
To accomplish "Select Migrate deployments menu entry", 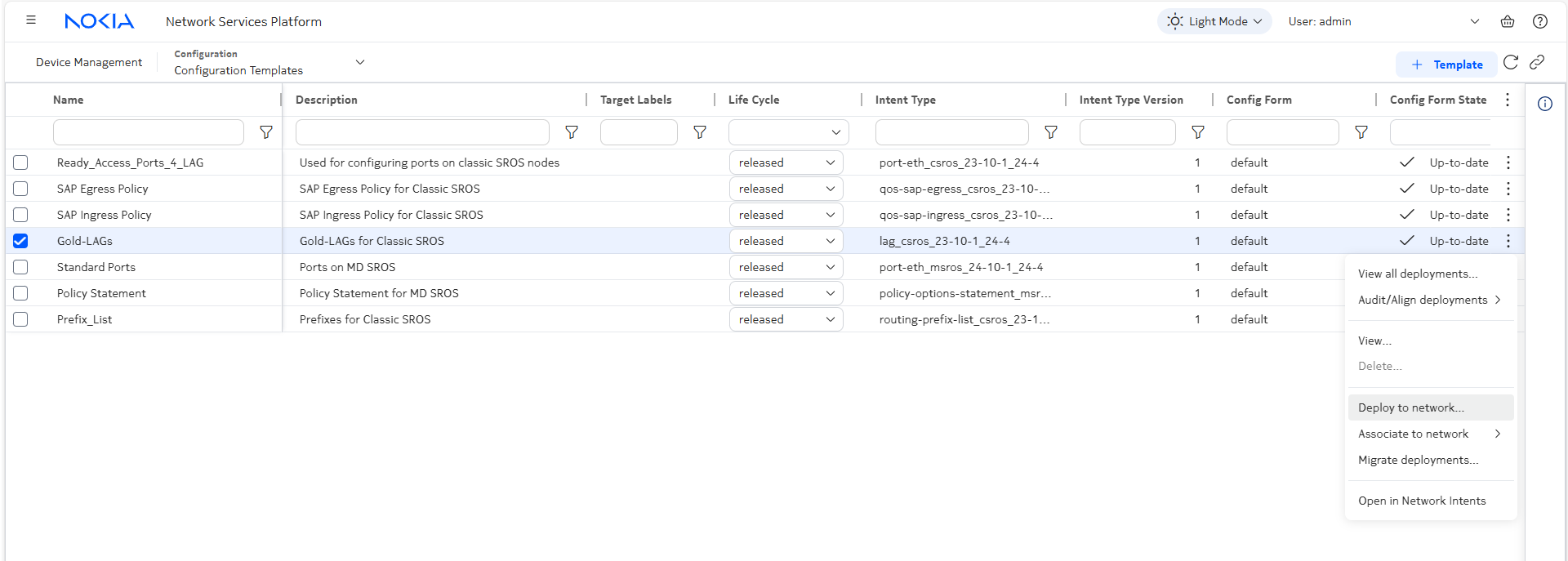I will [1418, 460].
